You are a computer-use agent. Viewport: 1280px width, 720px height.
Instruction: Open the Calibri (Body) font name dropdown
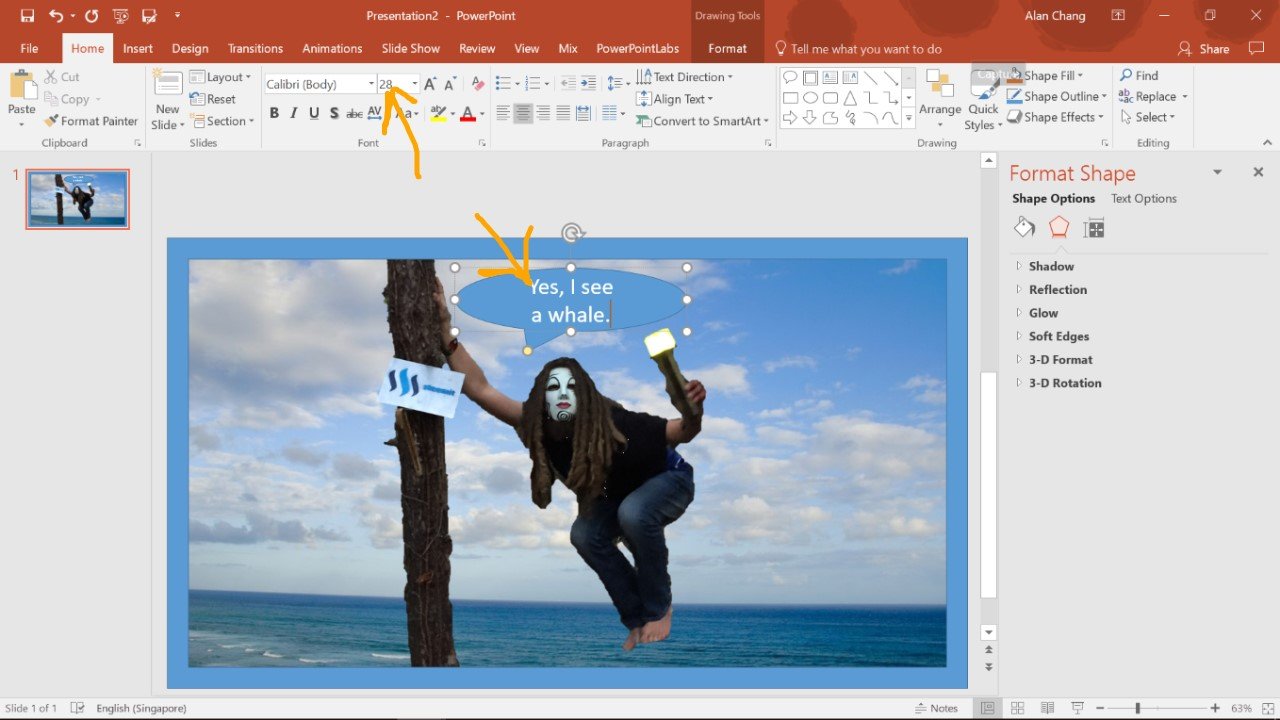click(371, 84)
